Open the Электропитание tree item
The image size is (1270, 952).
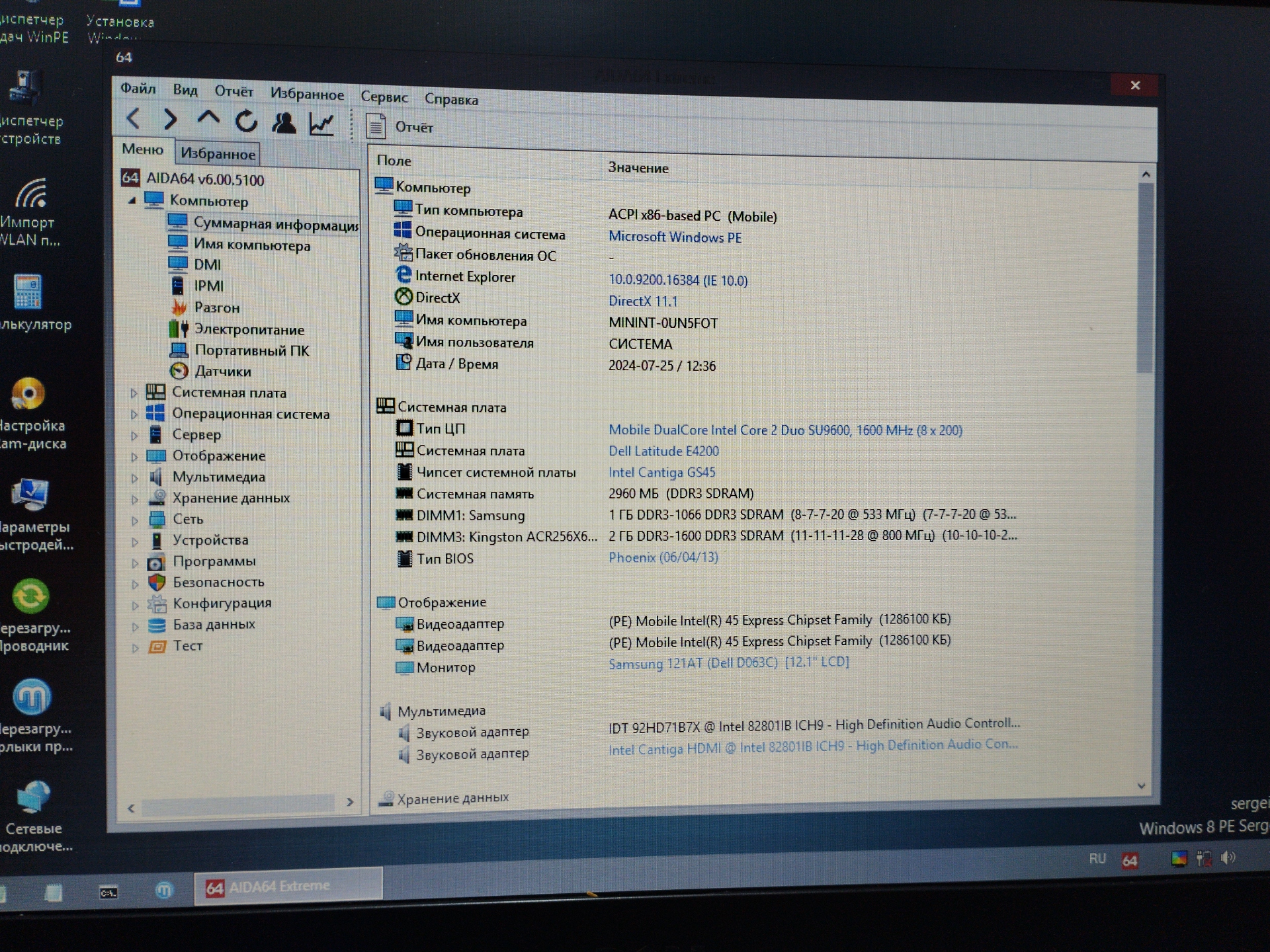237,329
